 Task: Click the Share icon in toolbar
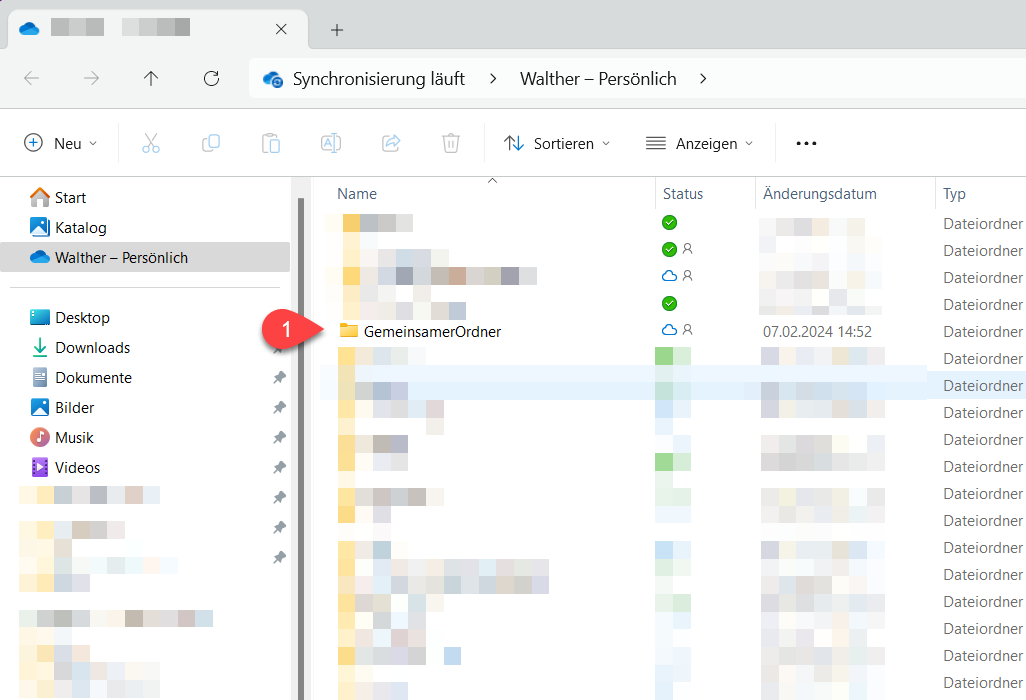click(x=391, y=143)
